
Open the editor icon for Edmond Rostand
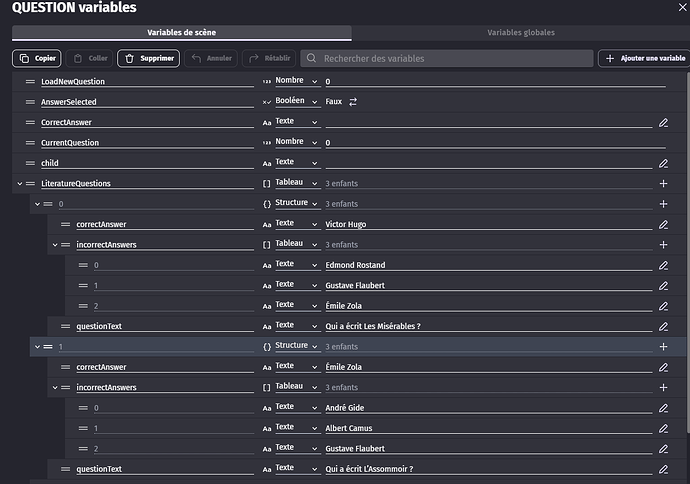point(663,265)
